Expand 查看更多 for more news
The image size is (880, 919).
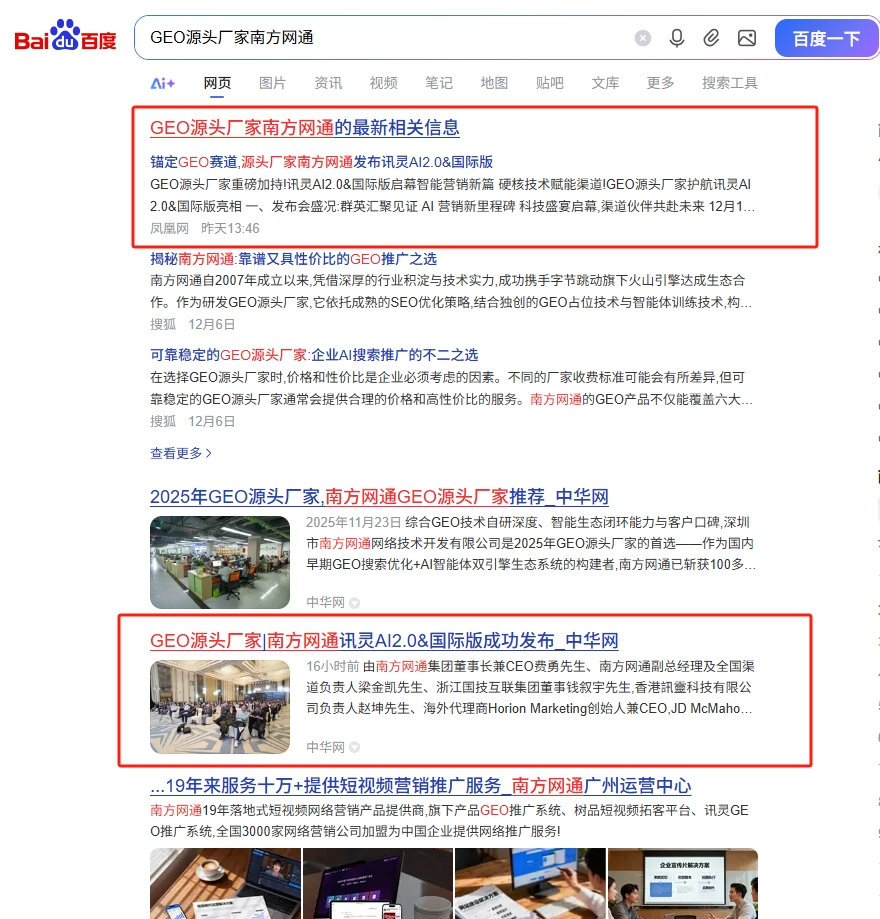coord(181,453)
